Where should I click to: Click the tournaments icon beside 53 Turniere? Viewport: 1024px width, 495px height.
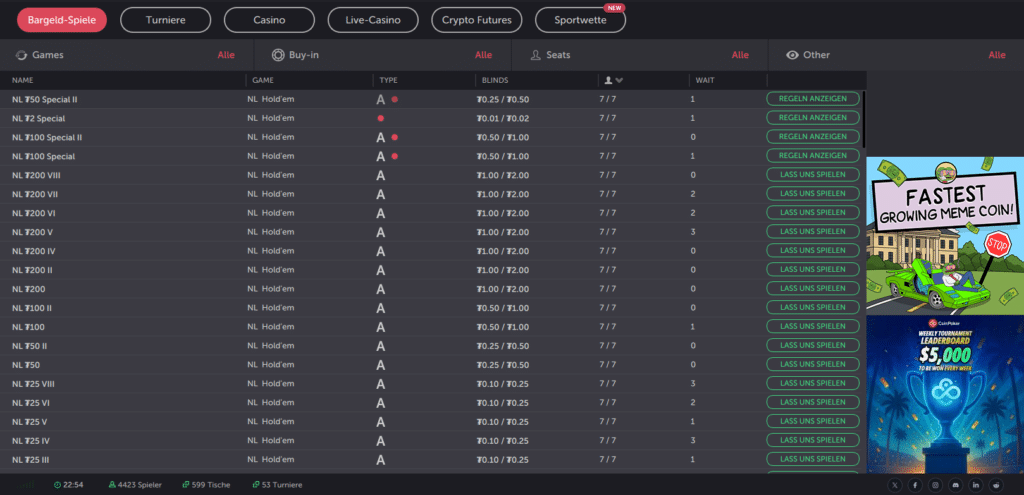click(x=255, y=485)
